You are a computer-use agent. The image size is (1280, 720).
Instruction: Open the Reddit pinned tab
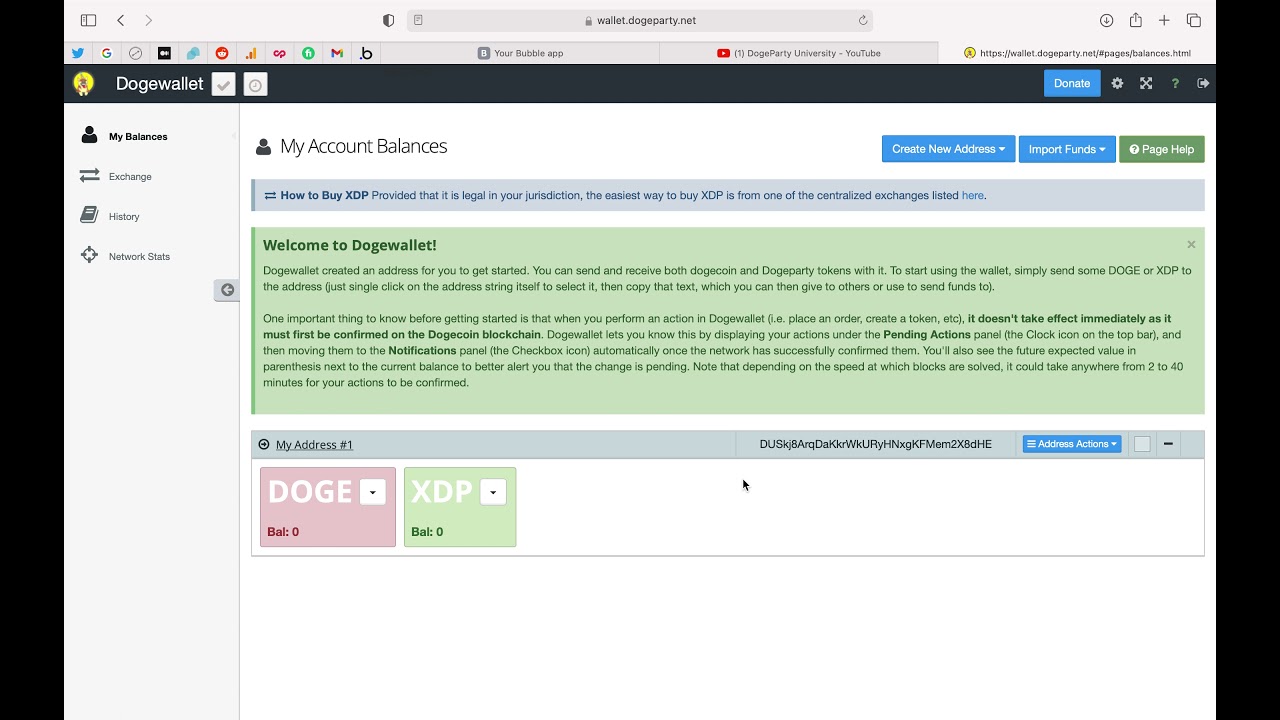click(x=222, y=53)
